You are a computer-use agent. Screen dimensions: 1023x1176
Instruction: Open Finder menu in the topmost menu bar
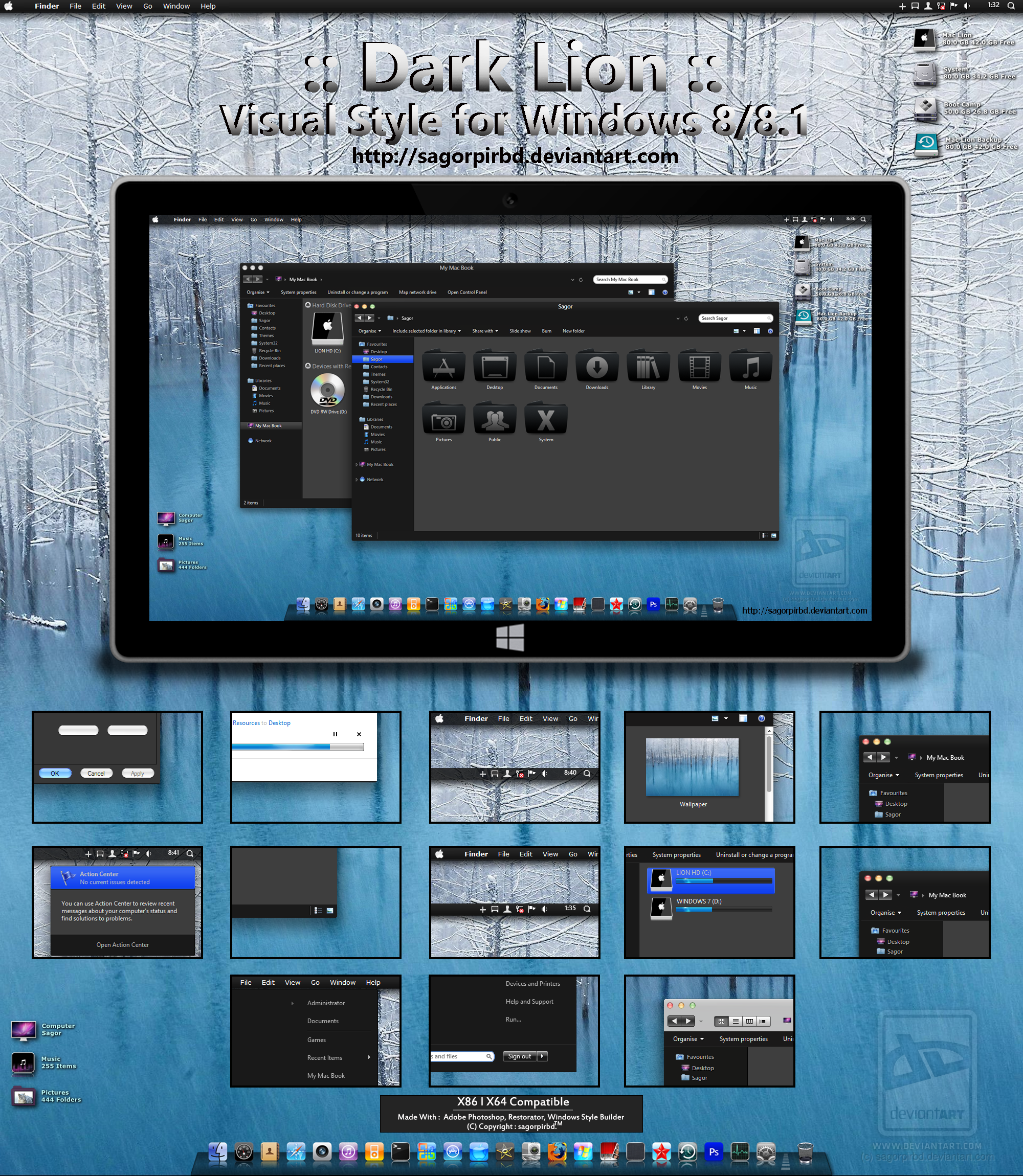coord(47,6)
